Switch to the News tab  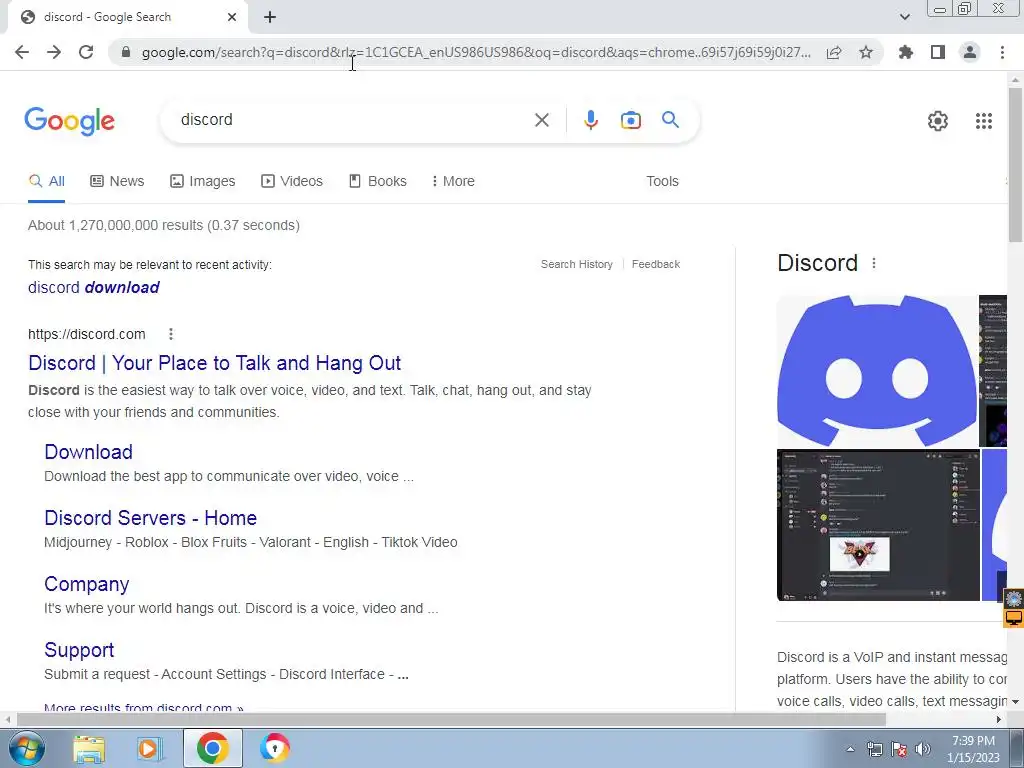click(117, 182)
